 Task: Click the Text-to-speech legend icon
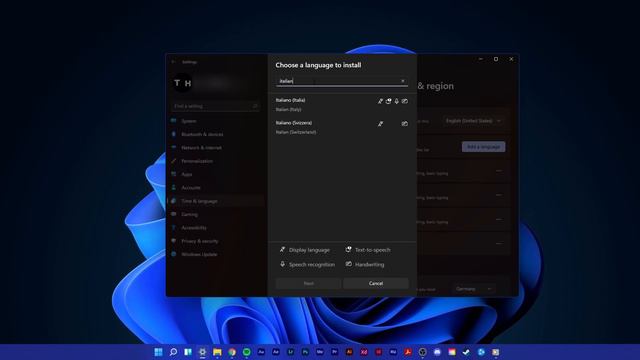pyautogui.click(x=349, y=249)
